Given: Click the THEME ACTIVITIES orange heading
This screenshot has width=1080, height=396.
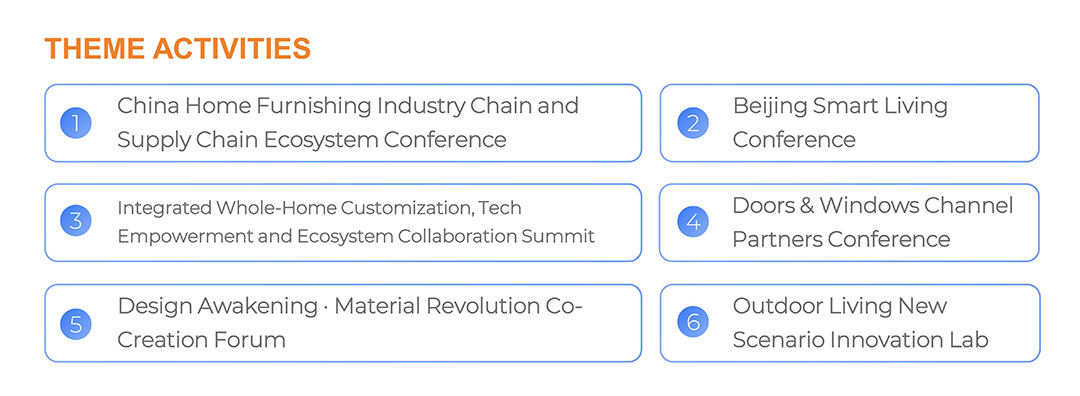Looking at the screenshot, I should [178, 49].
